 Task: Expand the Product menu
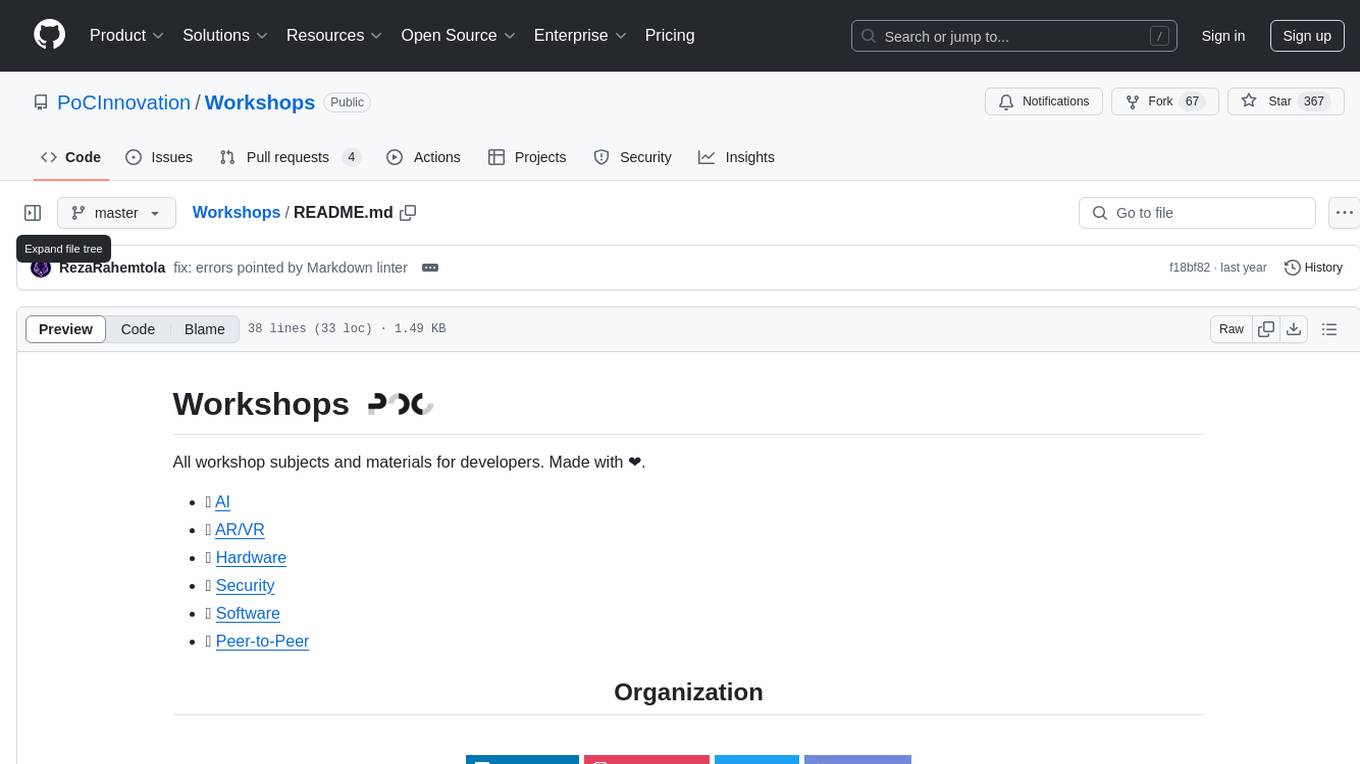pos(127,35)
